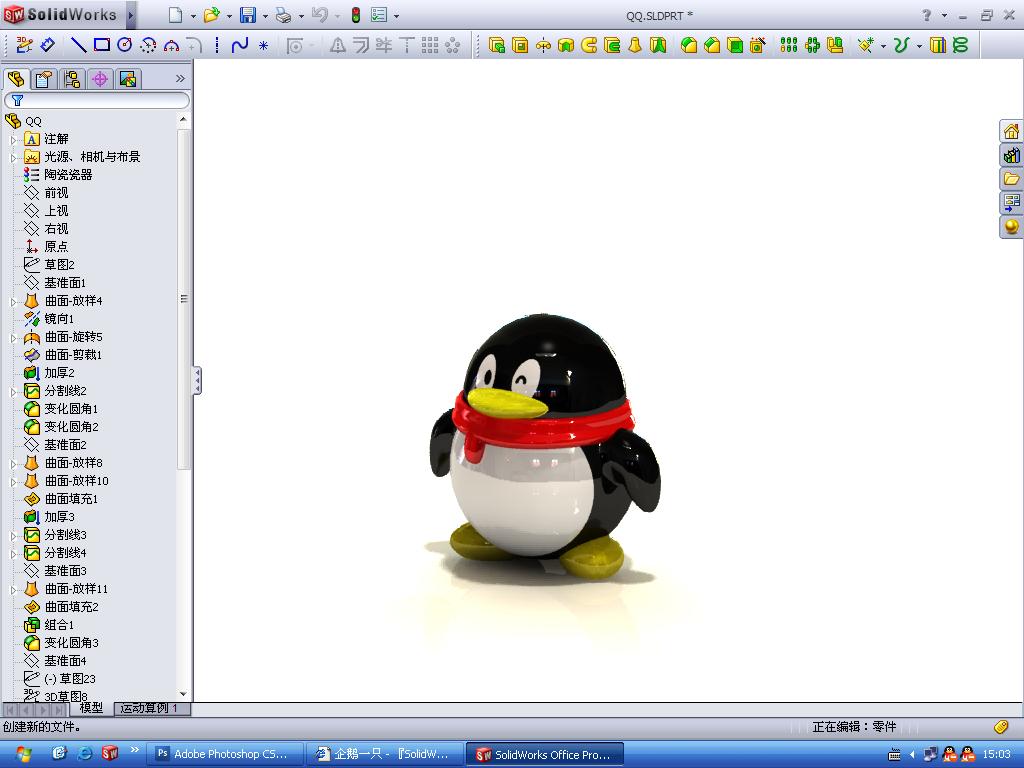Screen dimensions: 1024x768
Task: Switch to the DisplayManager render tab
Action: point(128,79)
